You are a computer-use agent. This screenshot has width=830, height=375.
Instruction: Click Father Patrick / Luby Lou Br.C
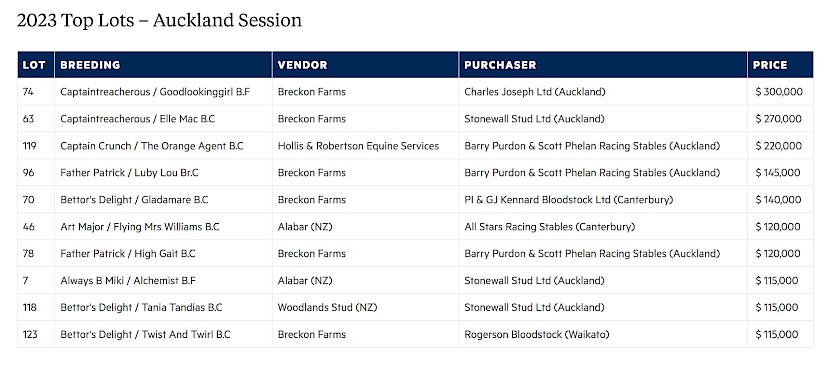[129, 173]
